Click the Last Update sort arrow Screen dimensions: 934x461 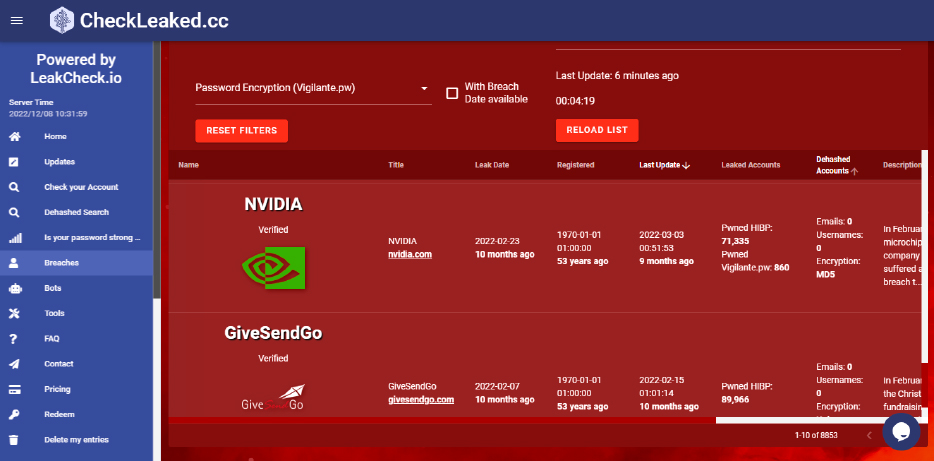[x=686, y=165]
